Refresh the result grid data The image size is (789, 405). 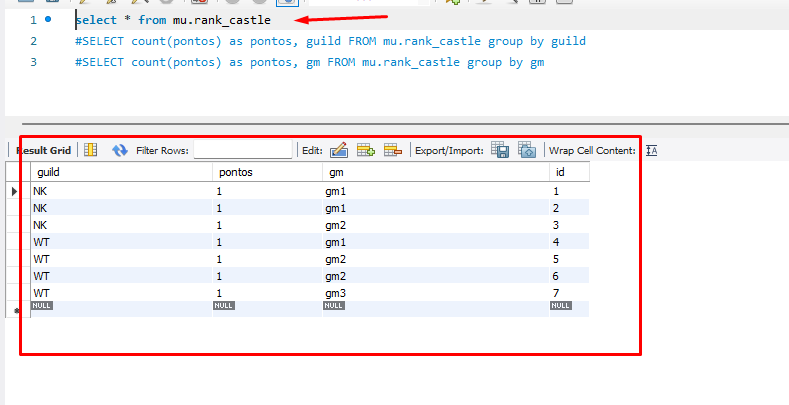pos(120,150)
